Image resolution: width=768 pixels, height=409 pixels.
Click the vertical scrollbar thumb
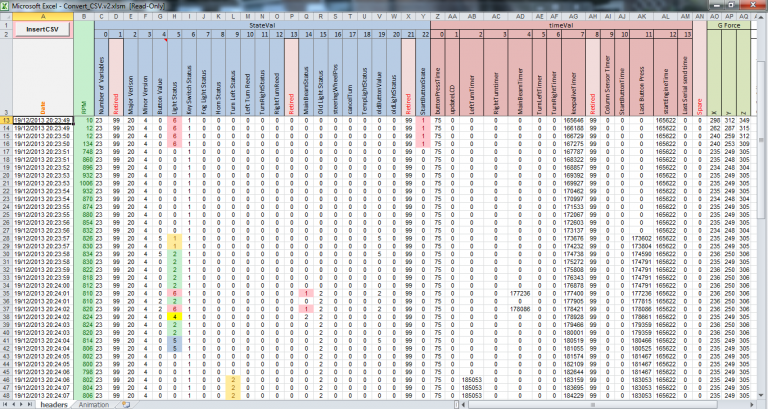763,141
